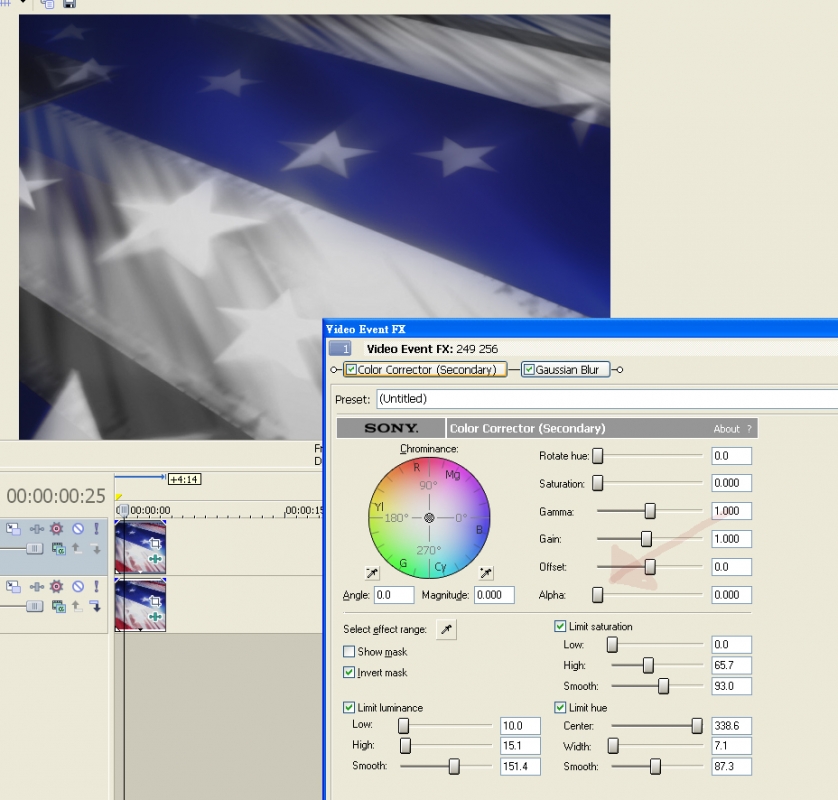Image resolution: width=838 pixels, height=800 pixels.
Task: Open Event FX on the bottom clip
Action: (x=155, y=617)
